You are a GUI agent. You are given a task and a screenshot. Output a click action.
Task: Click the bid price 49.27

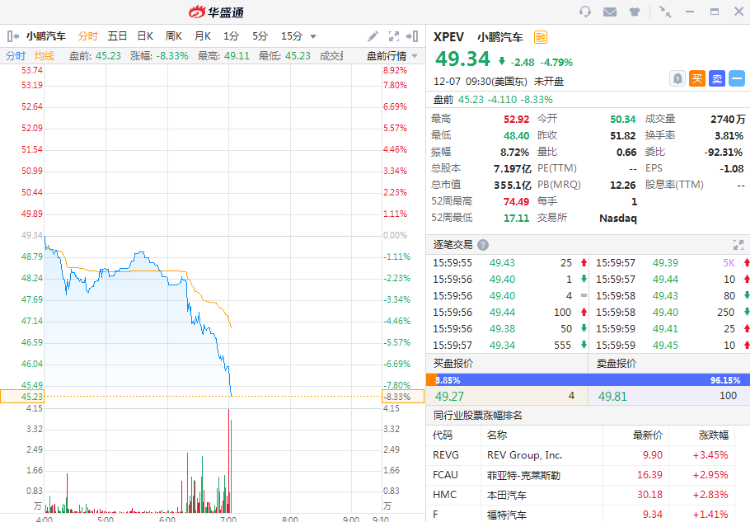pos(449,396)
